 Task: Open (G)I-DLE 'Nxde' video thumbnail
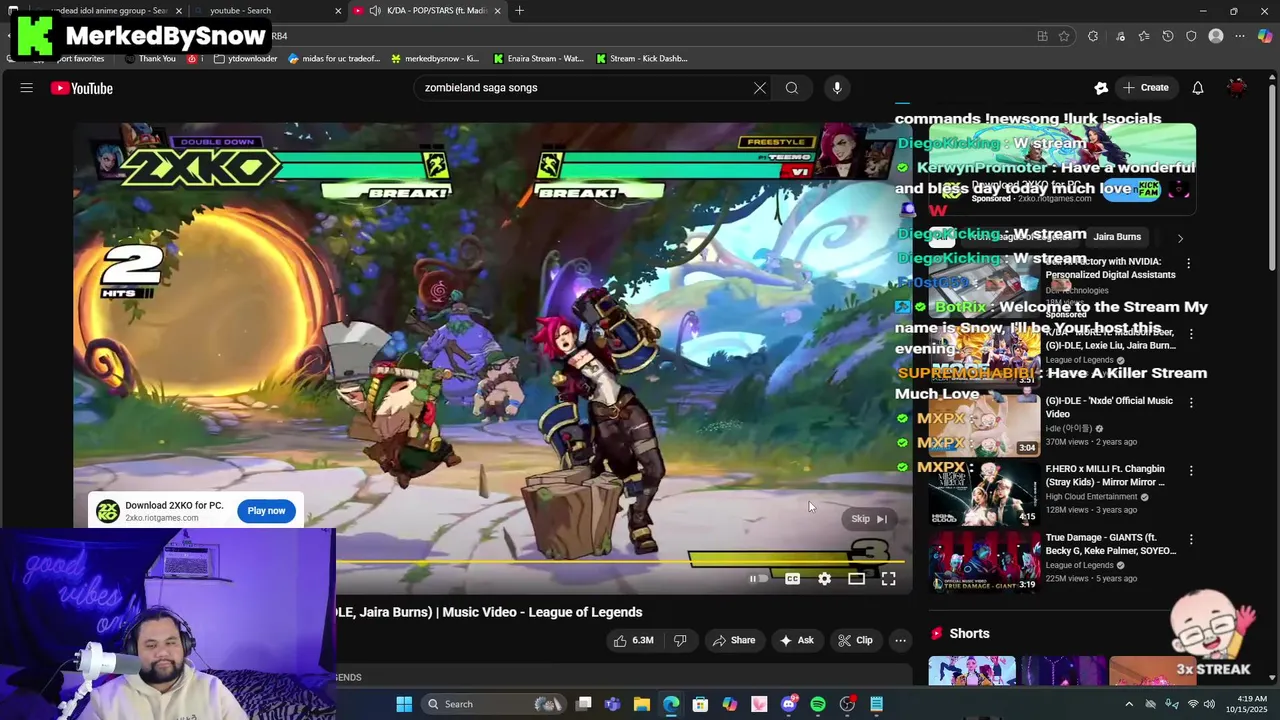pos(985,426)
